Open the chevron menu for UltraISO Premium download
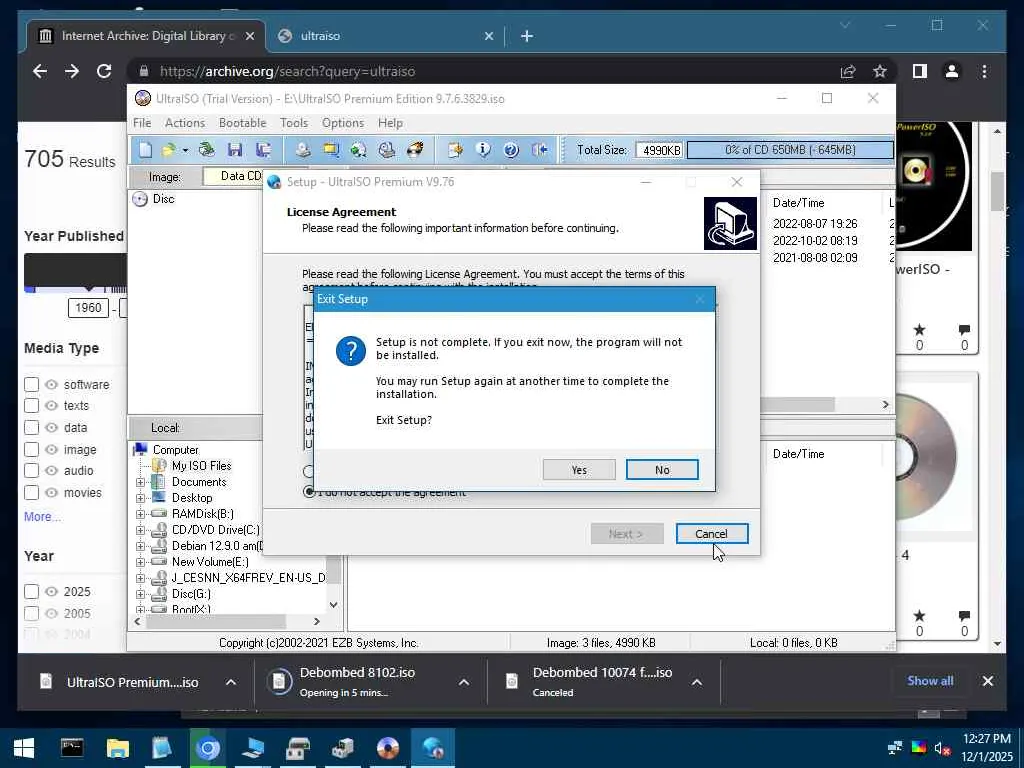This screenshot has height=768, width=1024. [231, 682]
